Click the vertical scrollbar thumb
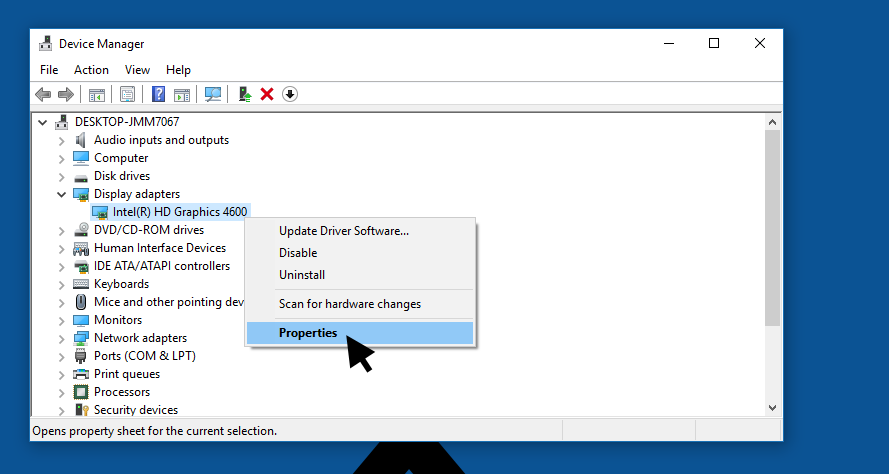This screenshot has height=474, width=889. 772,228
